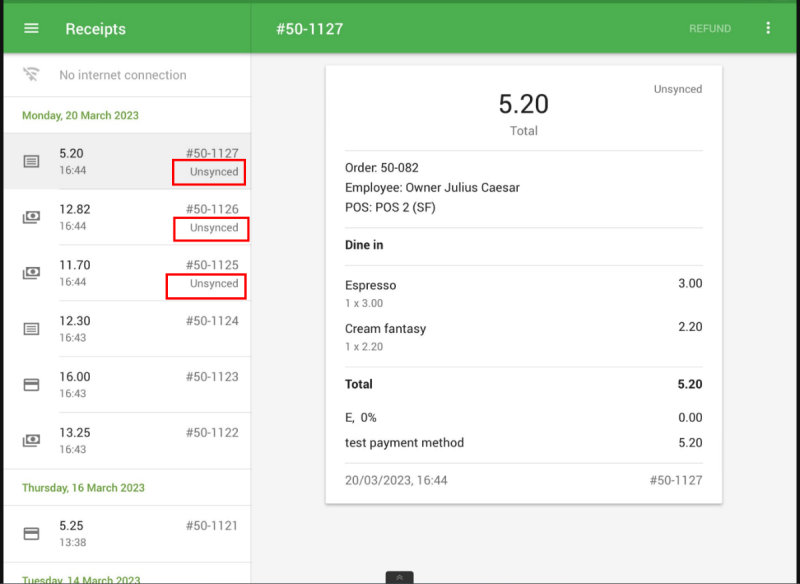Click the receipt icon for #50-1127
Screen dimensions: 800x584
(31, 161)
